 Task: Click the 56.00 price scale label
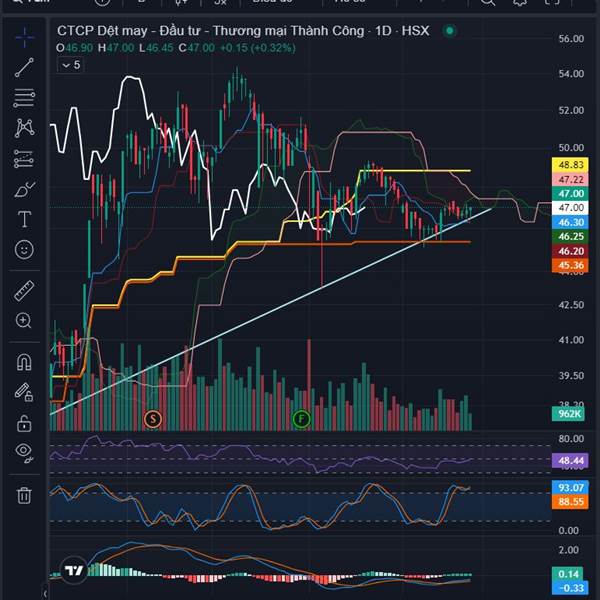571,39
